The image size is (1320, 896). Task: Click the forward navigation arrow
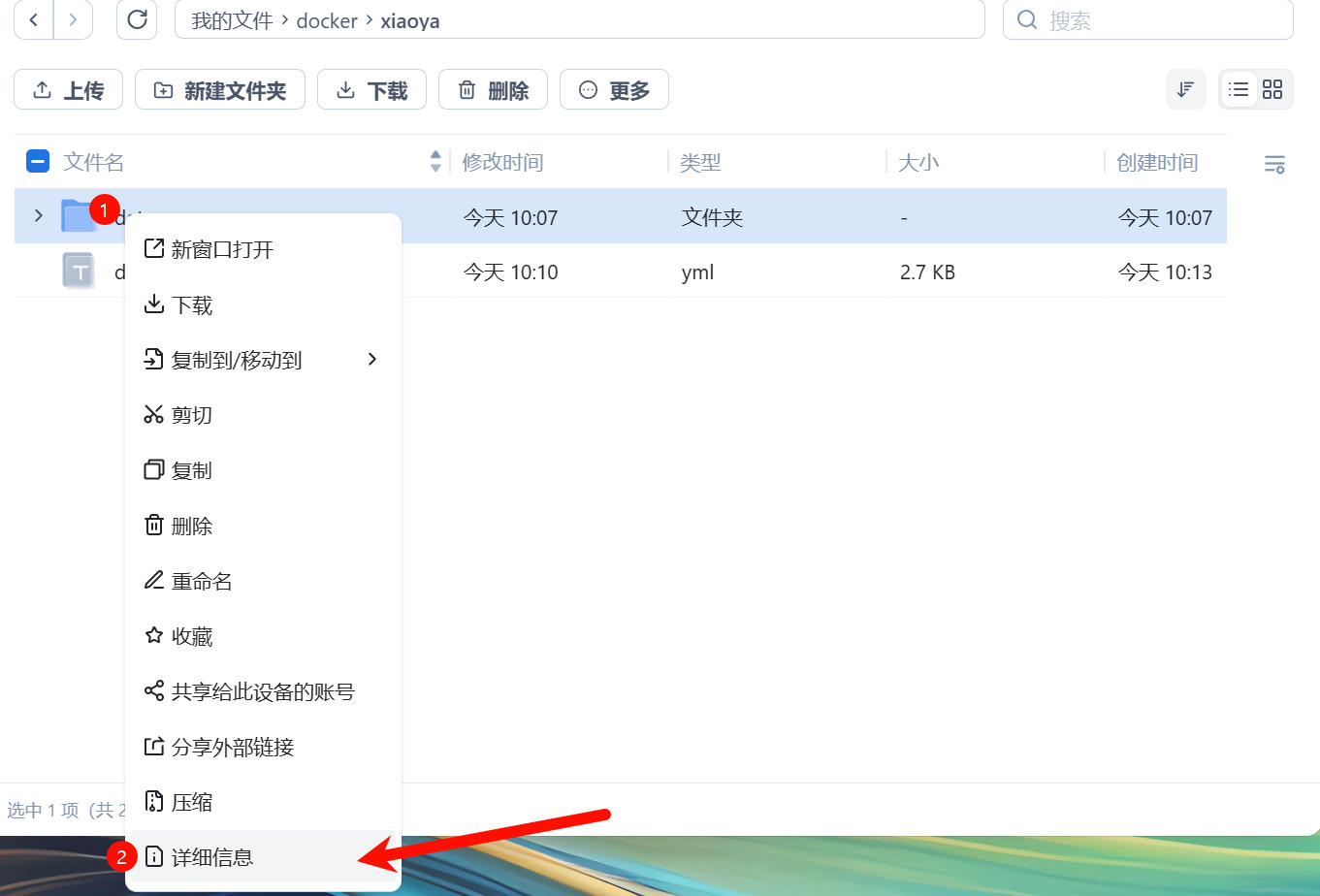[74, 19]
